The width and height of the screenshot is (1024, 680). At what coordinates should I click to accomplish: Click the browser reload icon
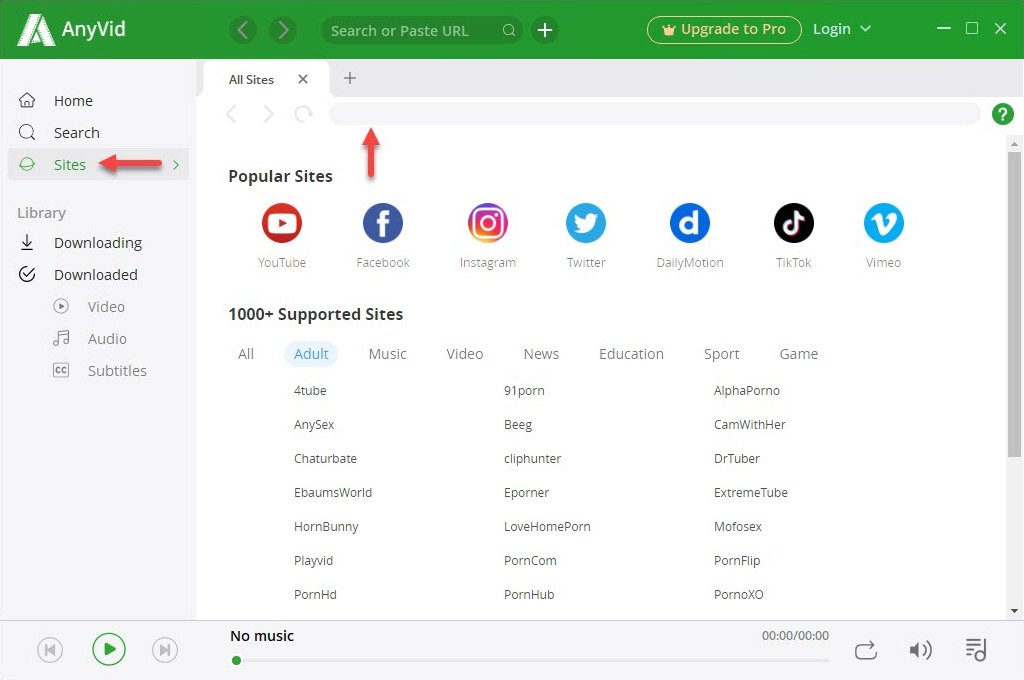tap(303, 114)
